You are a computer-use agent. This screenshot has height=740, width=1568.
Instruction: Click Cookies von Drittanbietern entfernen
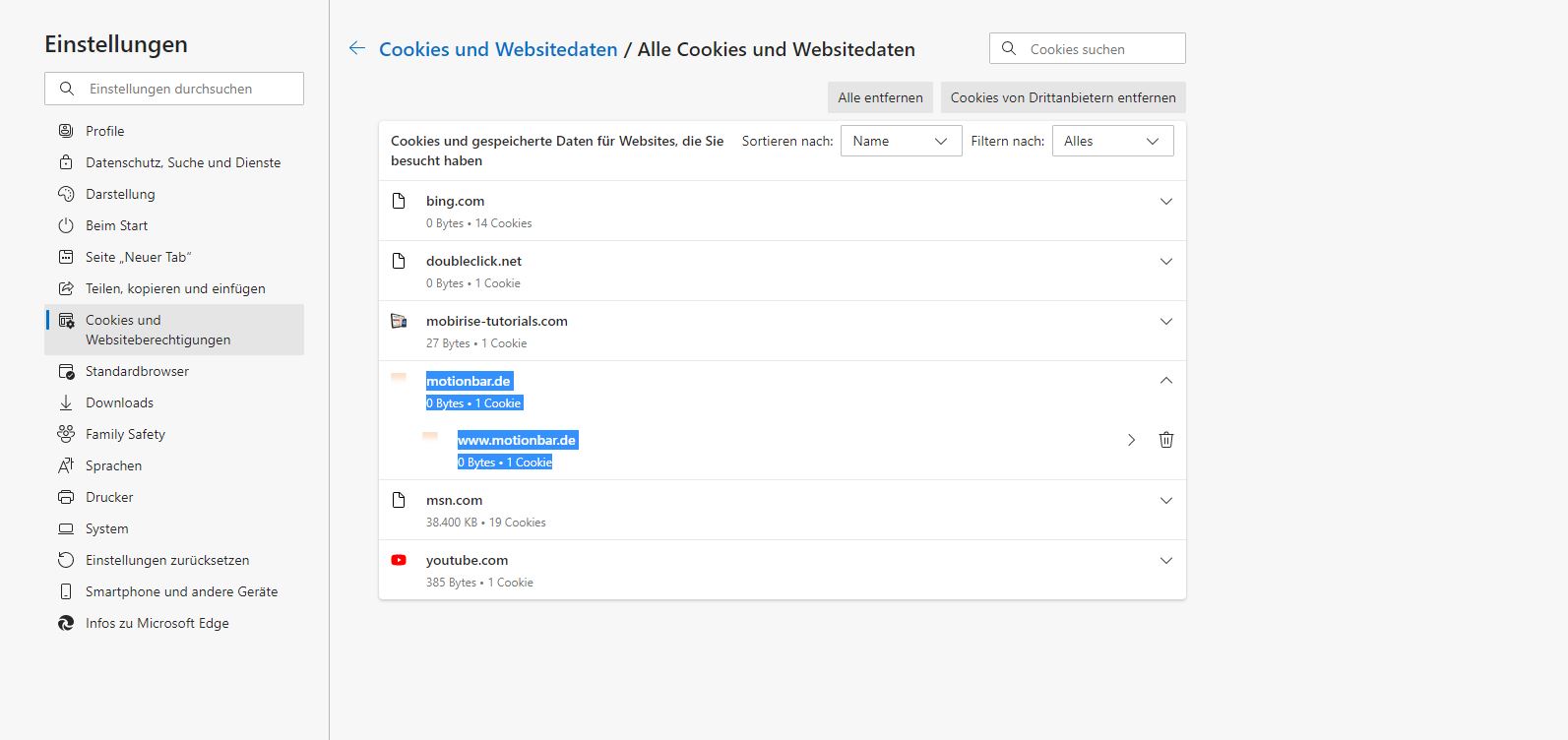click(x=1063, y=97)
